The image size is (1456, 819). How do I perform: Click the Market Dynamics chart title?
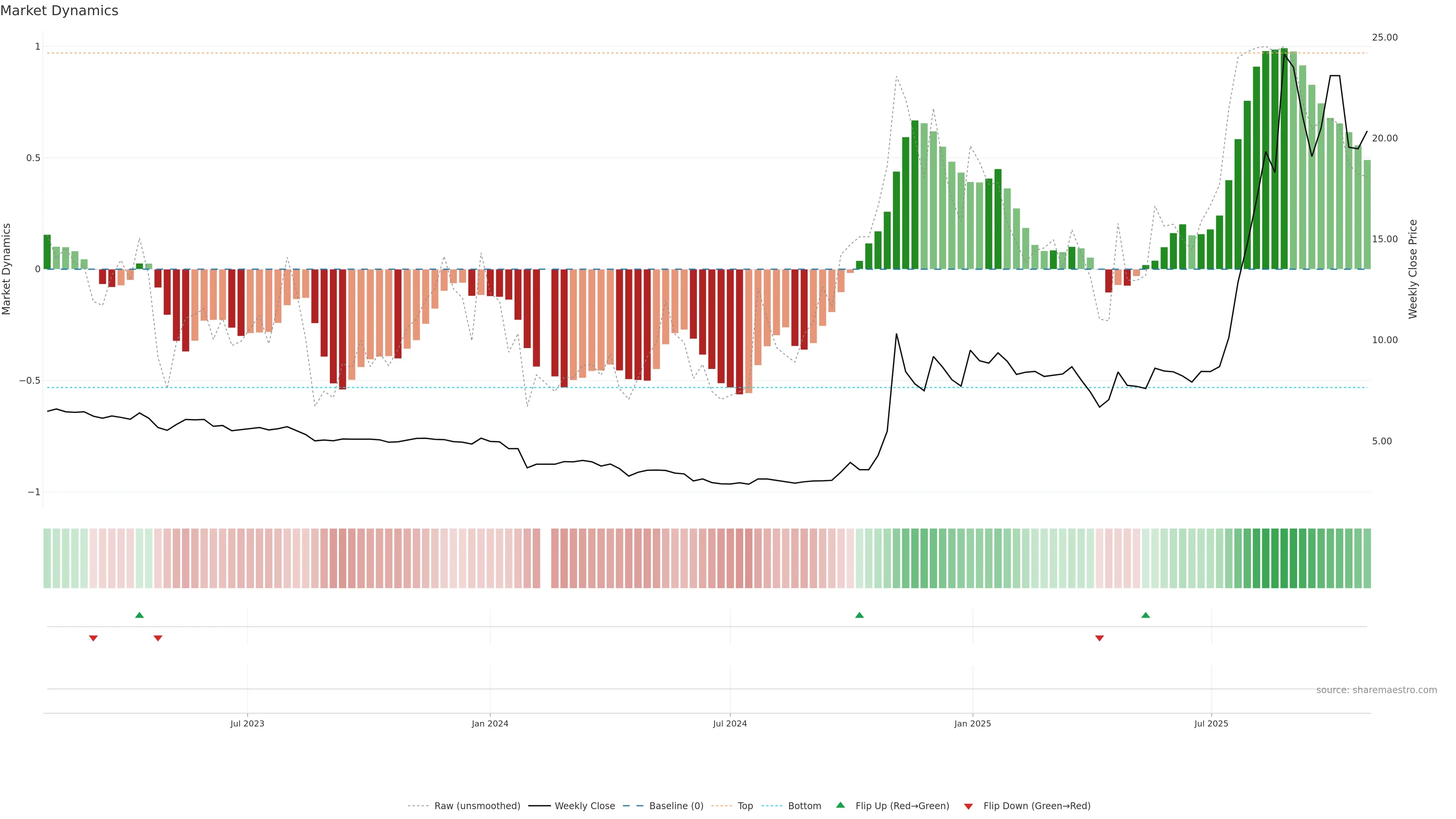click(60, 11)
